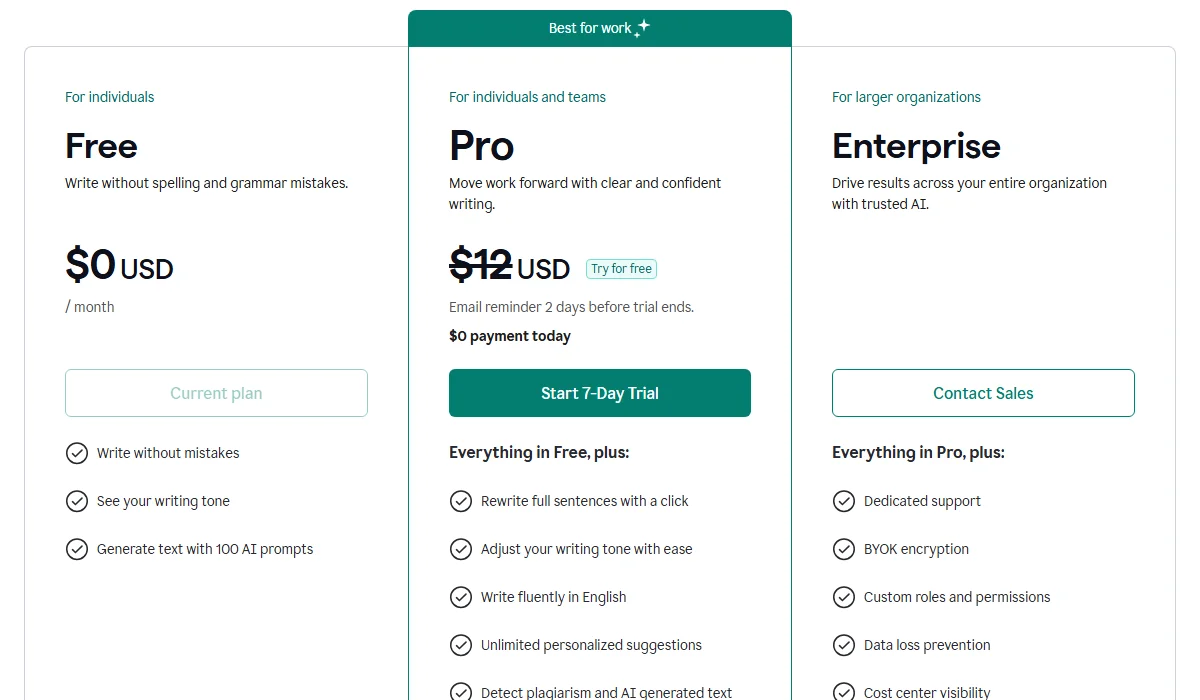Click the checkmark beside 'Unlimited personalized suggestions'
The width and height of the screenshot is (1200, 700).
(x=461, y=645)
